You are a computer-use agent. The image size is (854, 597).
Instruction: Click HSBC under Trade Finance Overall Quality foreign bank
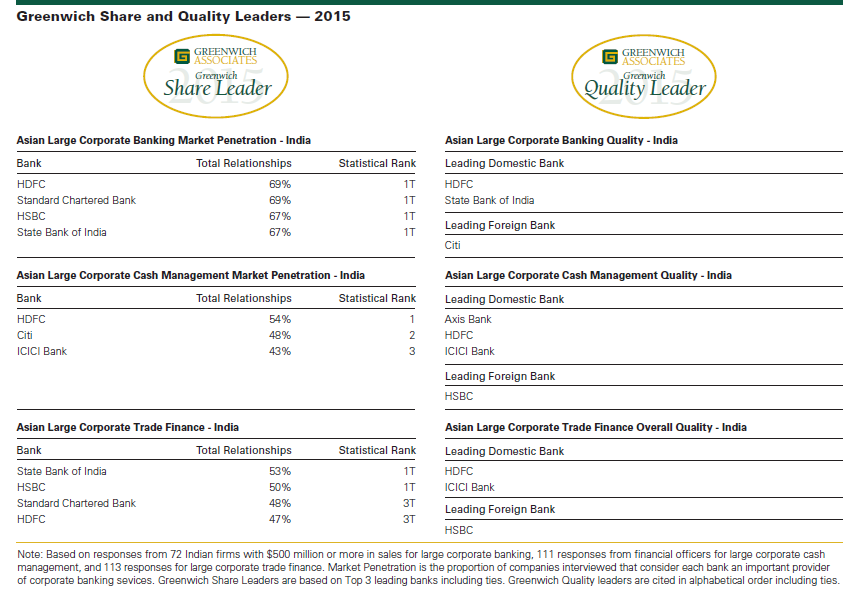(459, 530)
